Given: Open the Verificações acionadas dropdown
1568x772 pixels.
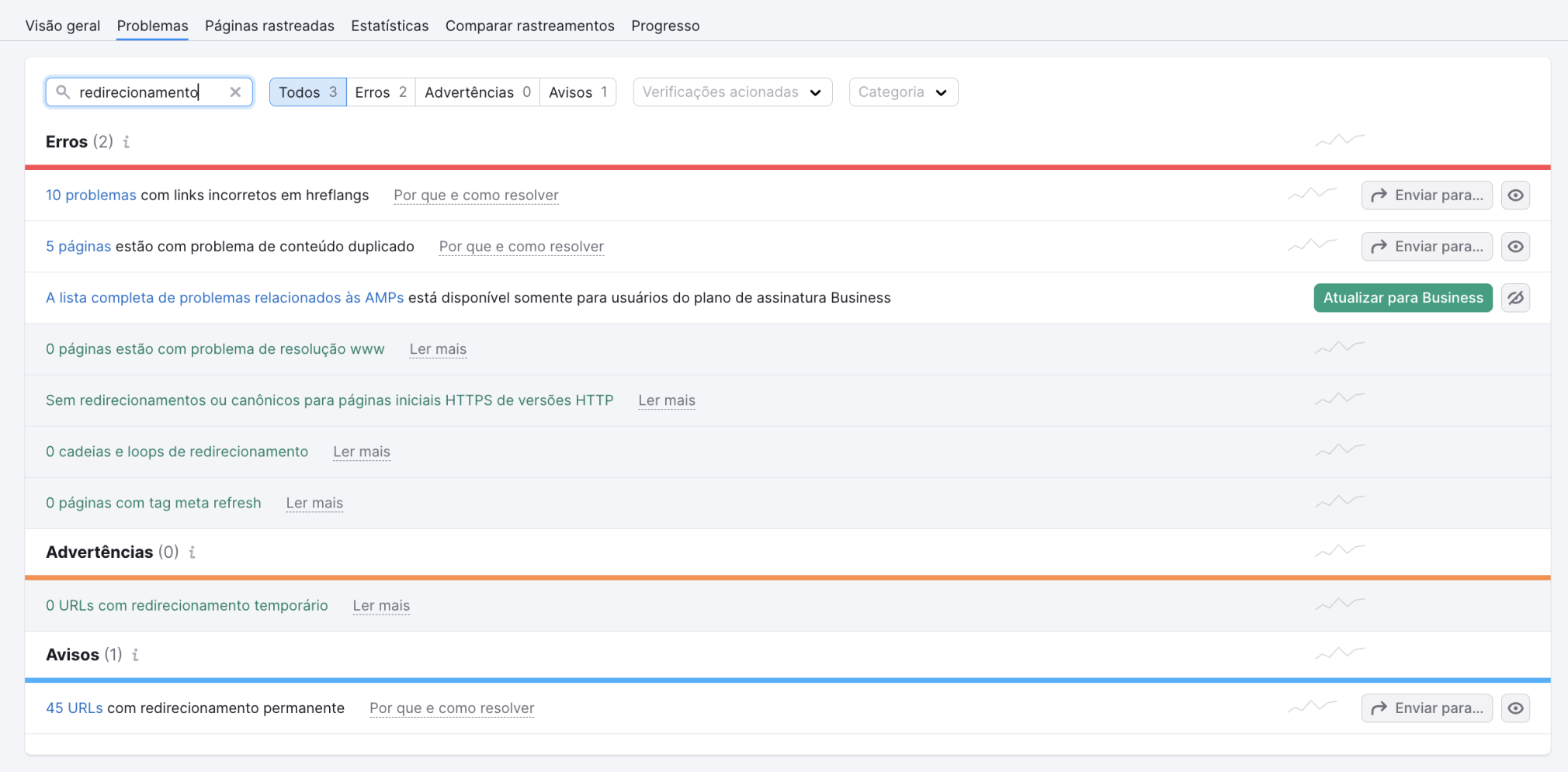Looking at the screenshot, I should (x=732, y=92).
